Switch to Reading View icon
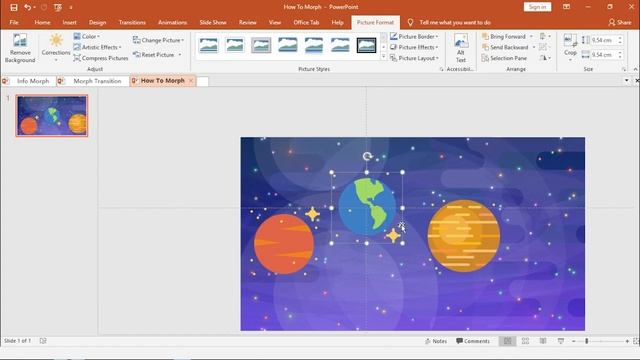 pyautogui.click(x=543, y=341)
